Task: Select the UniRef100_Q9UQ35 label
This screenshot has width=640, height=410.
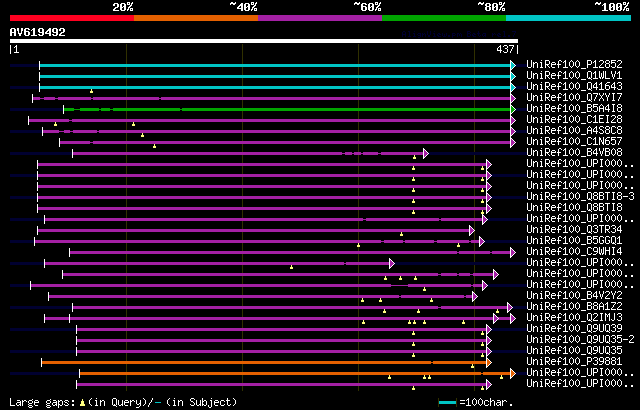Action: 574,351
